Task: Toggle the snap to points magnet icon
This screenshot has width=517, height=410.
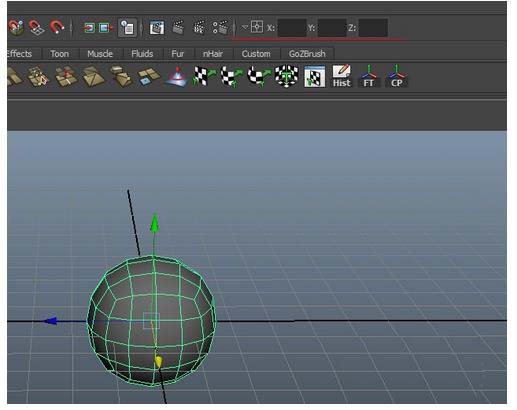Action: pos(15,28)
